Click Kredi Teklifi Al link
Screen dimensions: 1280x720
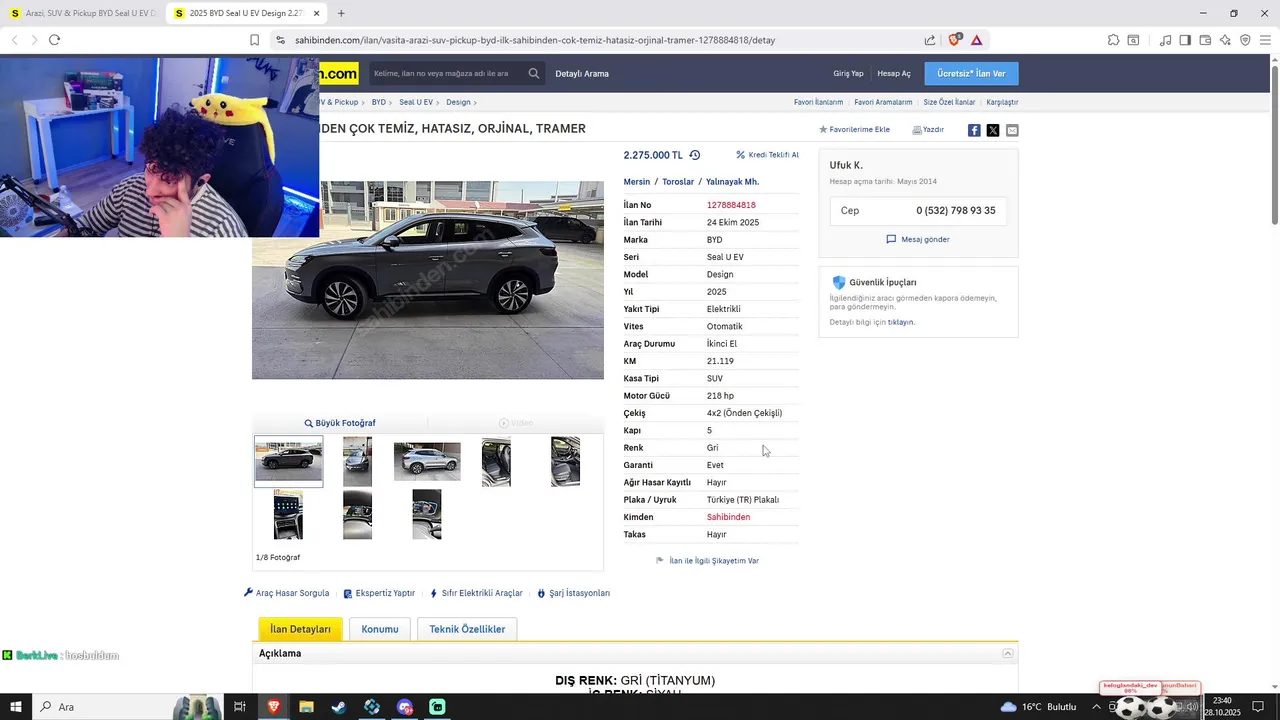pyautogui.click(x=768, y=155)
